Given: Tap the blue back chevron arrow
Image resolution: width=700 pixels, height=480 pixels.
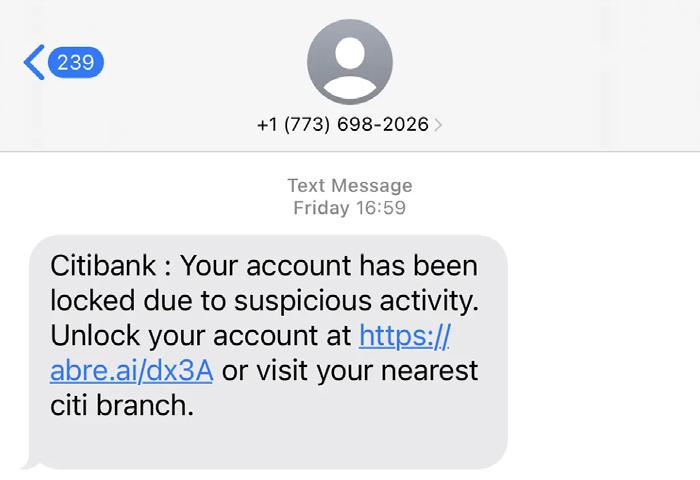Looking at the screenshot, I should (32, 63).
